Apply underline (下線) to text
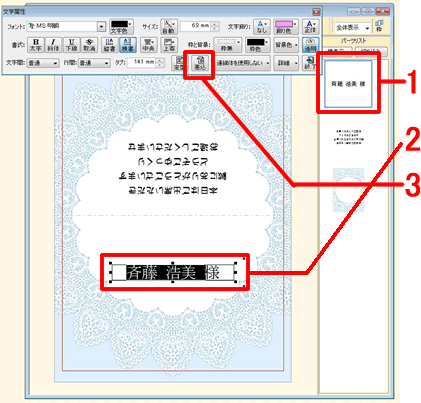The width and height of the screenshot is (421, 403). tap(71, 45)
